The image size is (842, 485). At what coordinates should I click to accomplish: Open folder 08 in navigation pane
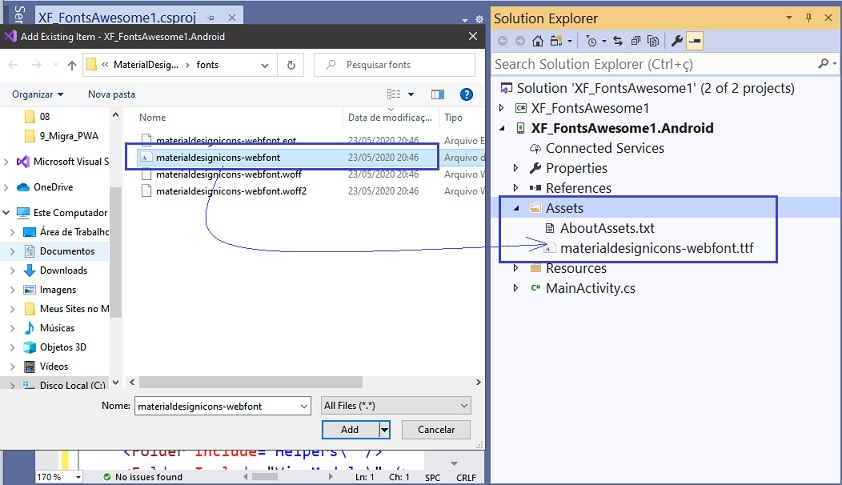(45, 117)
